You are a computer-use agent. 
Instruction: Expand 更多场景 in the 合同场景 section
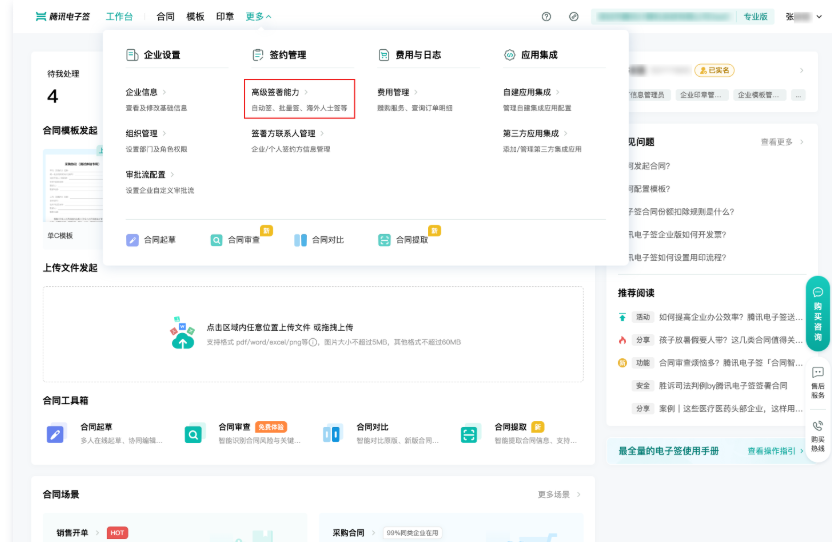pyautogui.click(x=559, y=494)
